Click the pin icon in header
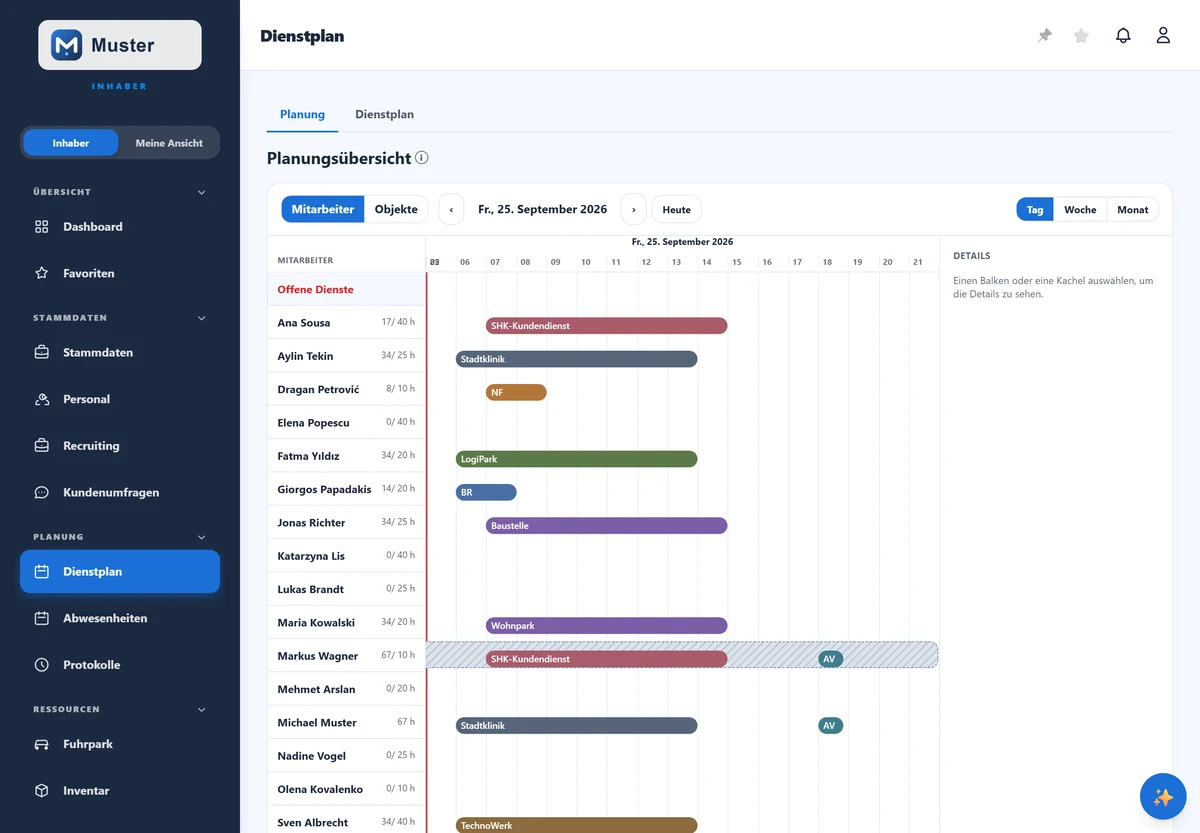The height and width of the screenshot is (833, 1200). [x=1045, y=36]
